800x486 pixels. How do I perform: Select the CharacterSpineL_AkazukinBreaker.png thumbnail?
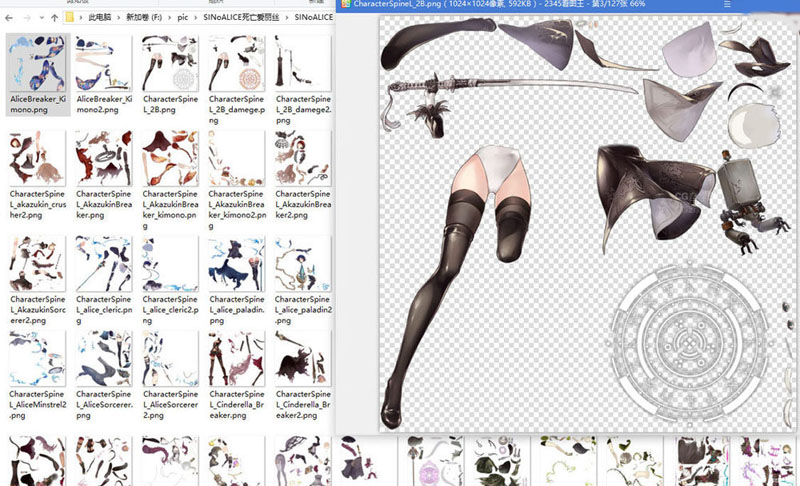point(104,158)
